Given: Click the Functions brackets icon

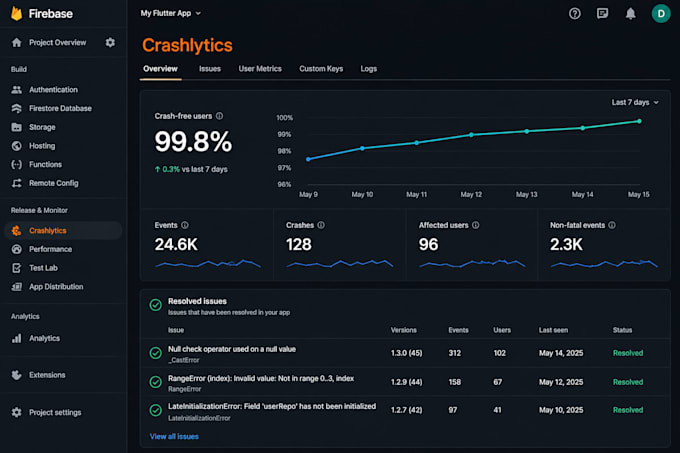Looking at the screenshot, I should [x=16, y=164].
